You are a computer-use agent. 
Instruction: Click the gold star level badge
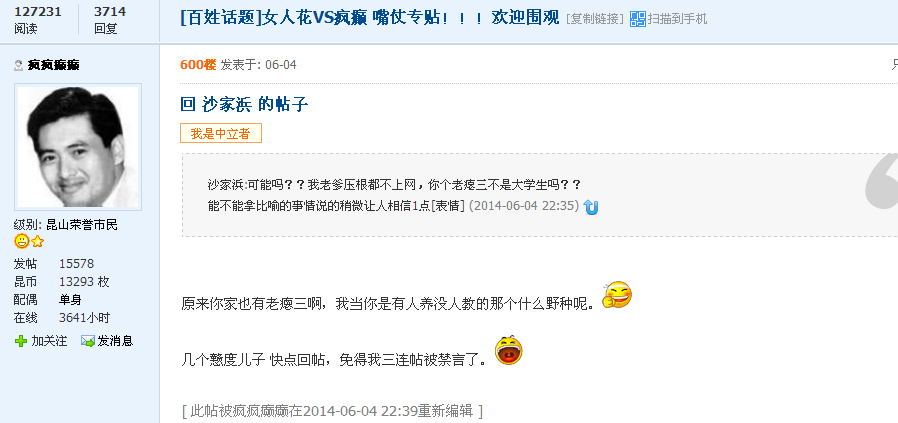(x=37, y=242)
